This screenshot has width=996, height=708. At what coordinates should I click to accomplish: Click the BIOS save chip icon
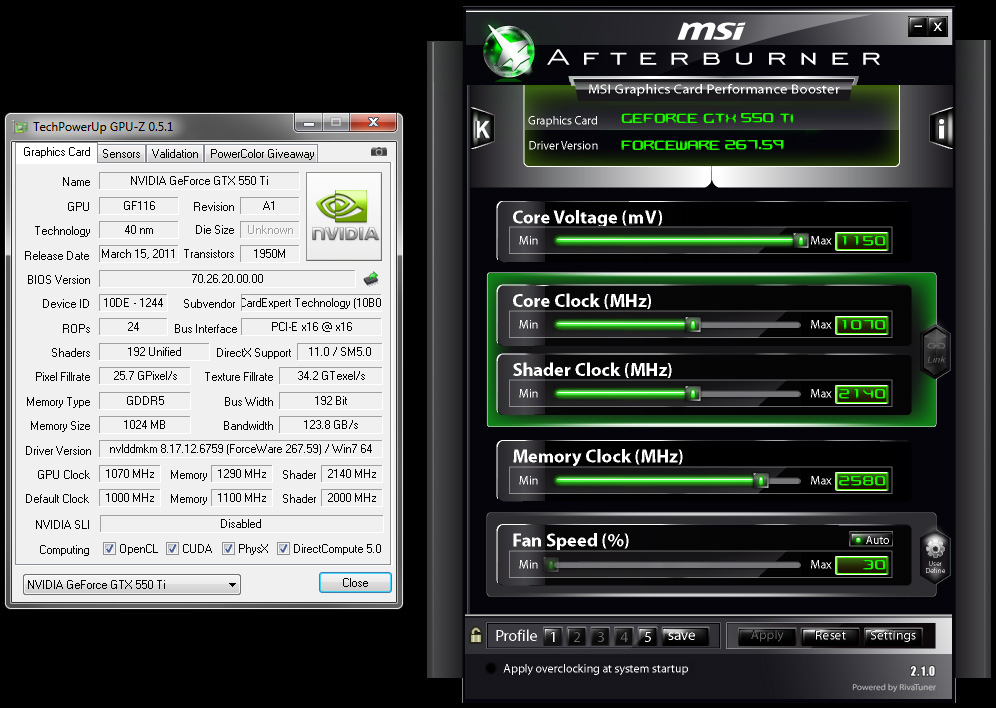[371, 278]
